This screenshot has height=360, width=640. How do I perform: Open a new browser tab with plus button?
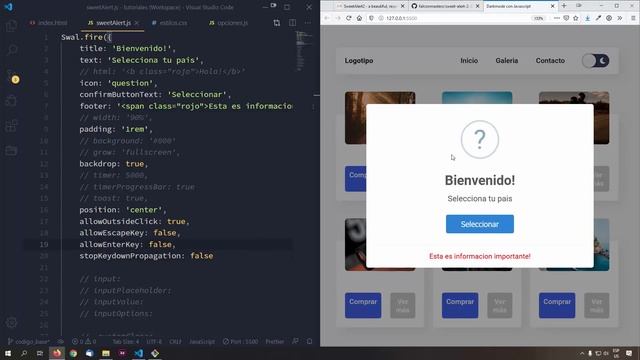(x=564, y=6)
